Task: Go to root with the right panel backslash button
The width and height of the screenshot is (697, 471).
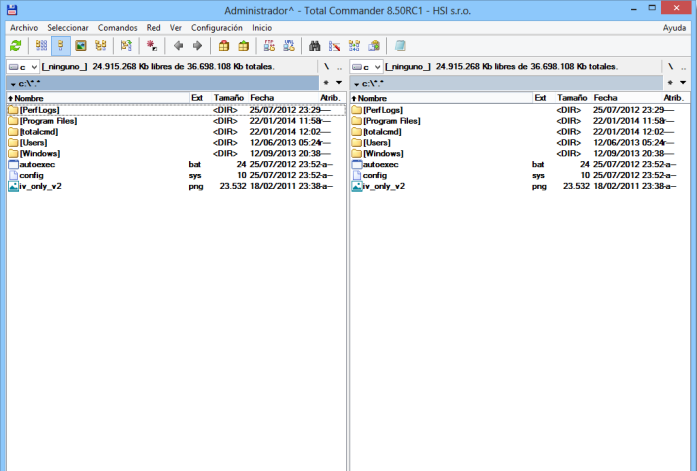Action: [x=671, y=67]
